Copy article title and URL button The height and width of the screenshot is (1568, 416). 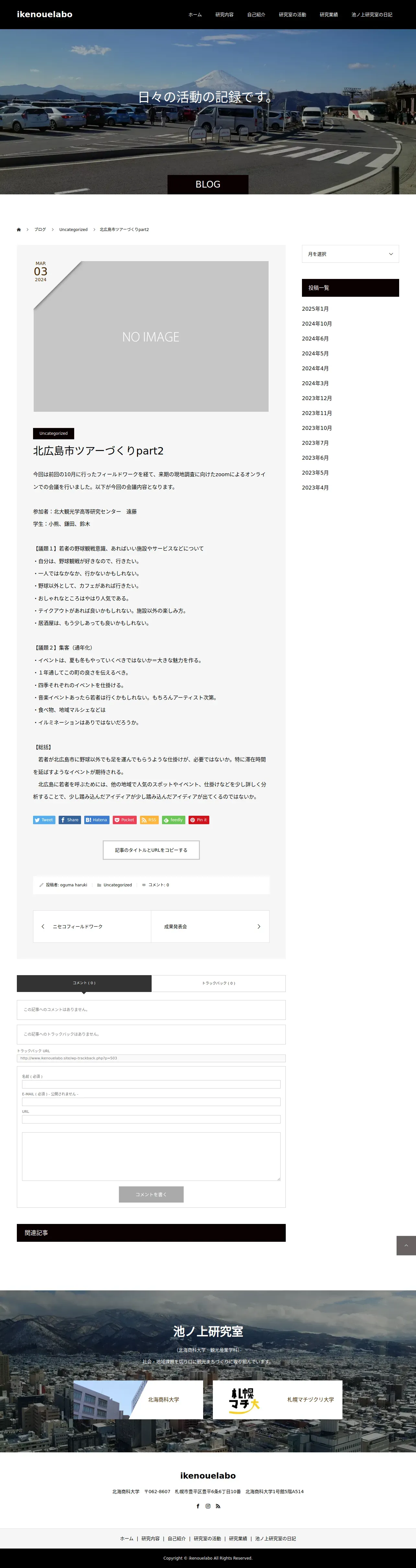click(151, 850)
